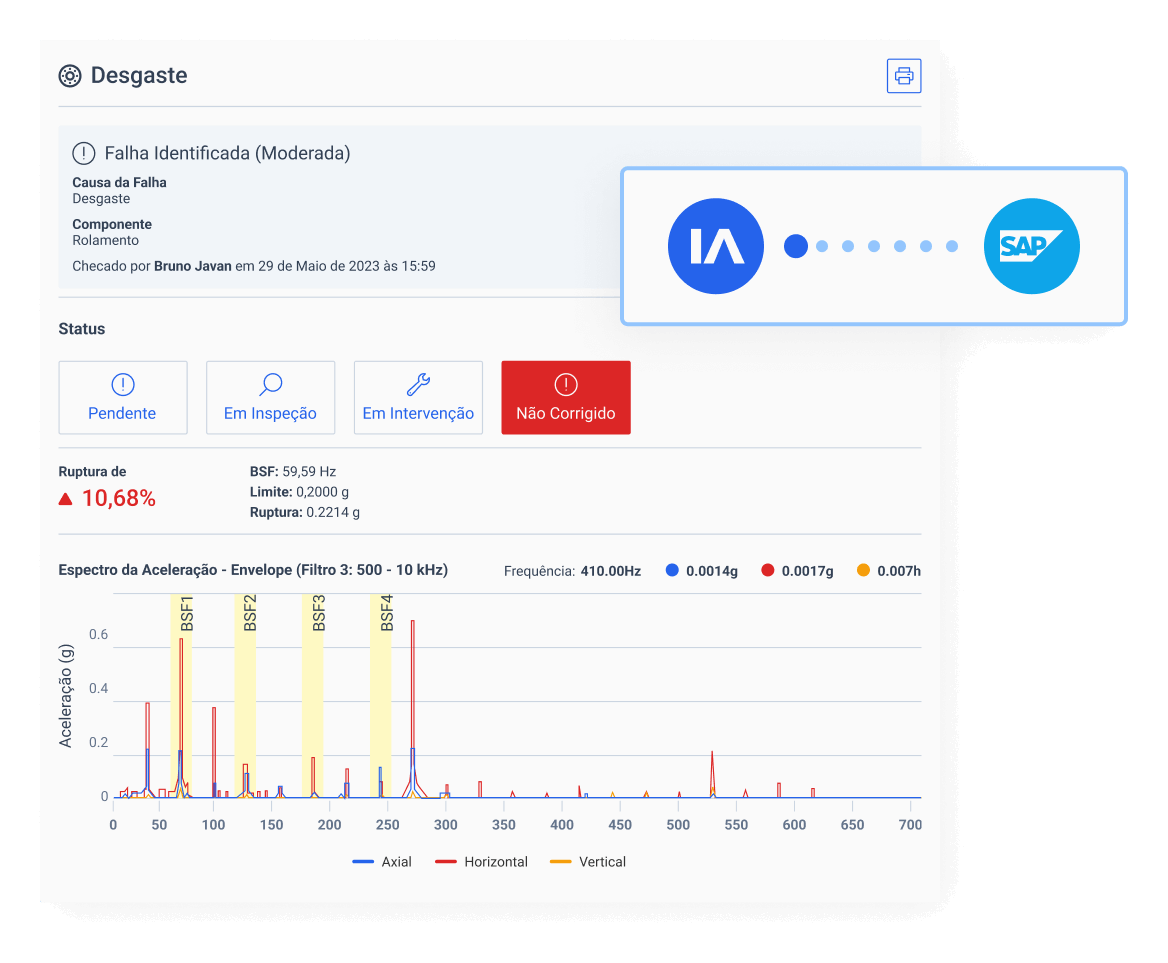The image size is (1168, 963).
Task: Toggle Axial series in chart legend
Action: (382, 862)
